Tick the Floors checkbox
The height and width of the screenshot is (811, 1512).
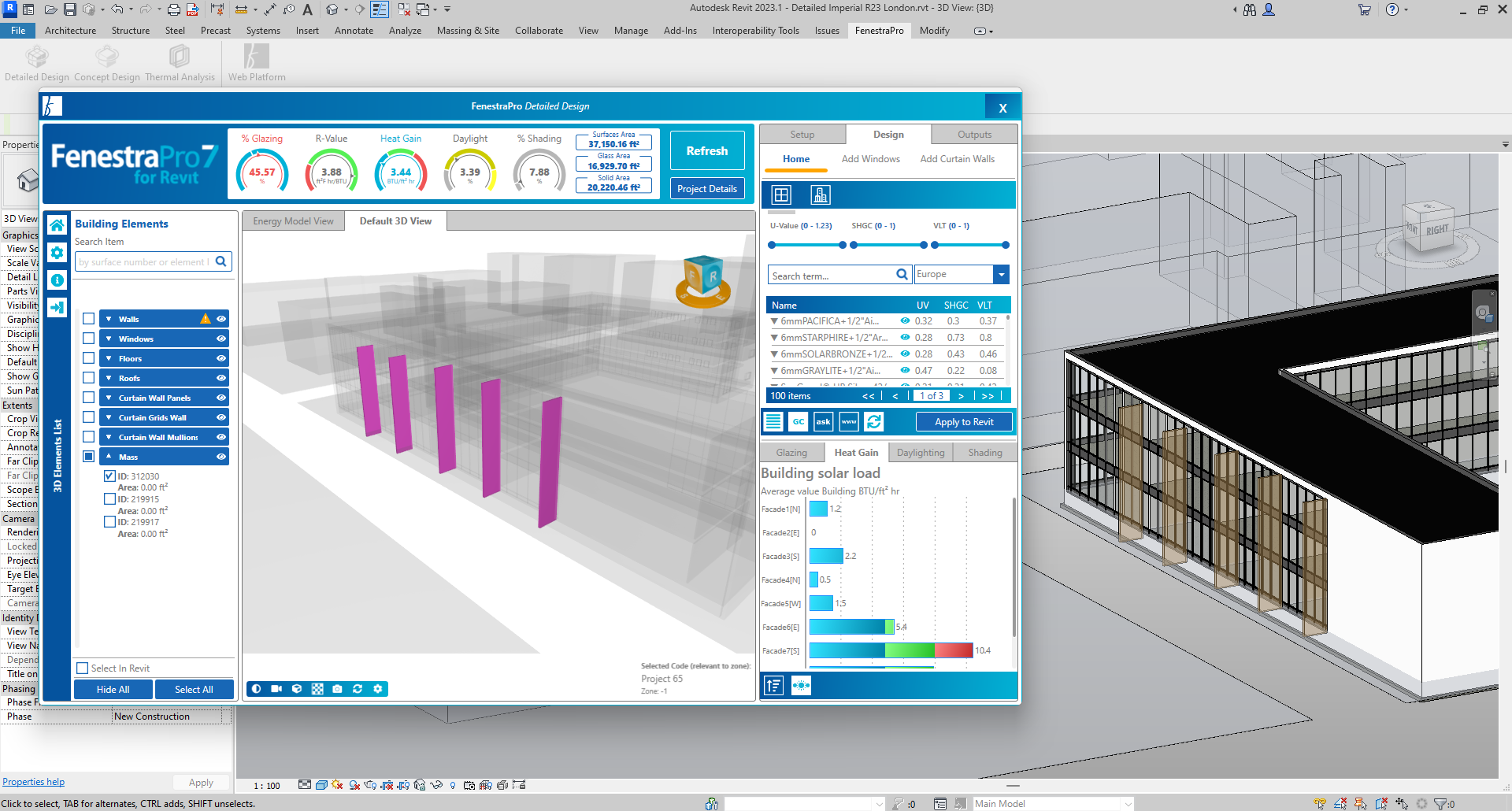(x=88, y=358)
